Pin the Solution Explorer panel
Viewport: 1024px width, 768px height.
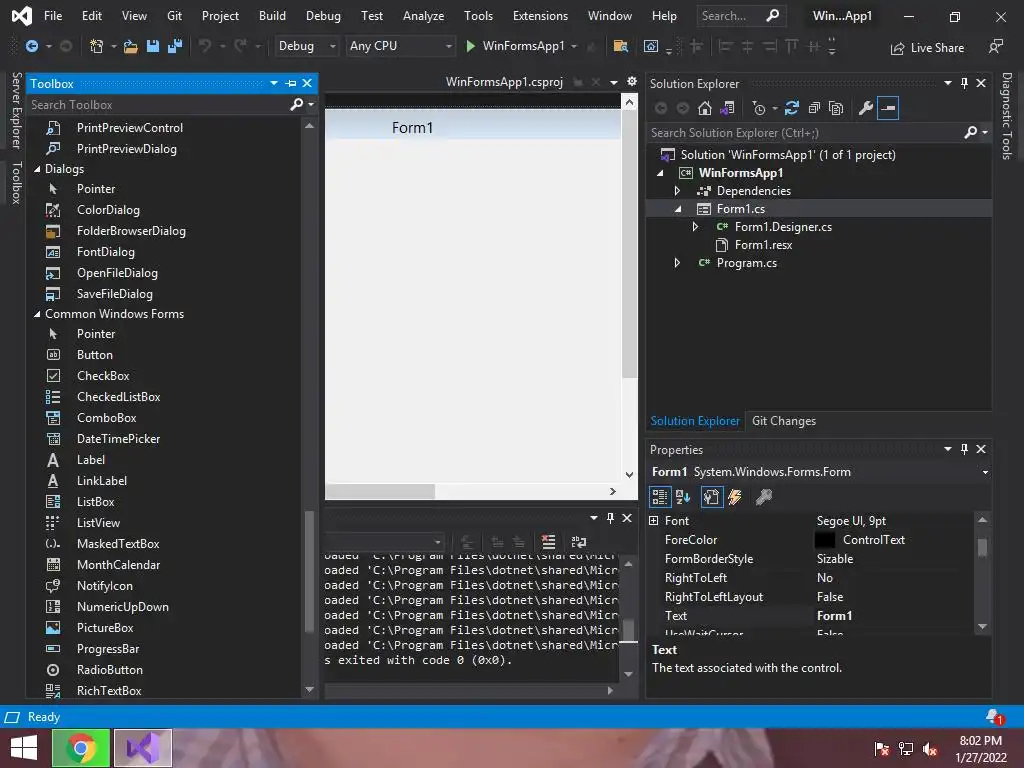point(965,84)
